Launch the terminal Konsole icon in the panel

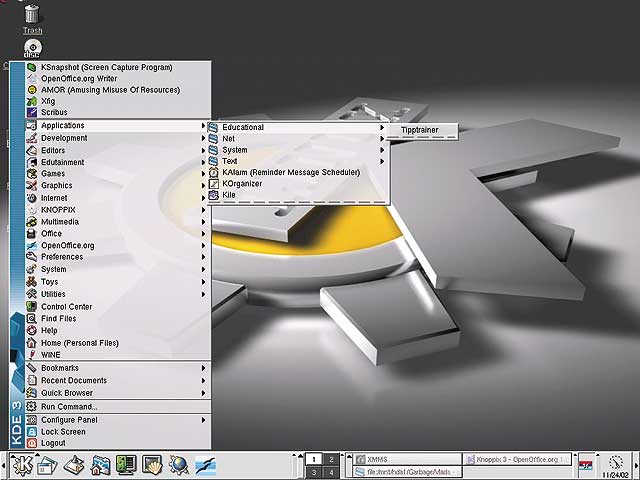click(x=126, y=465)
